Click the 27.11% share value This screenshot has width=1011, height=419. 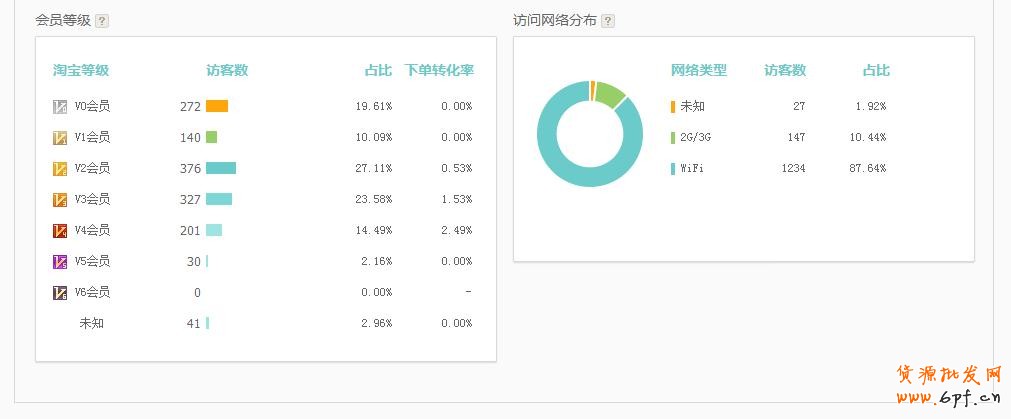click(x=374, y=168)
